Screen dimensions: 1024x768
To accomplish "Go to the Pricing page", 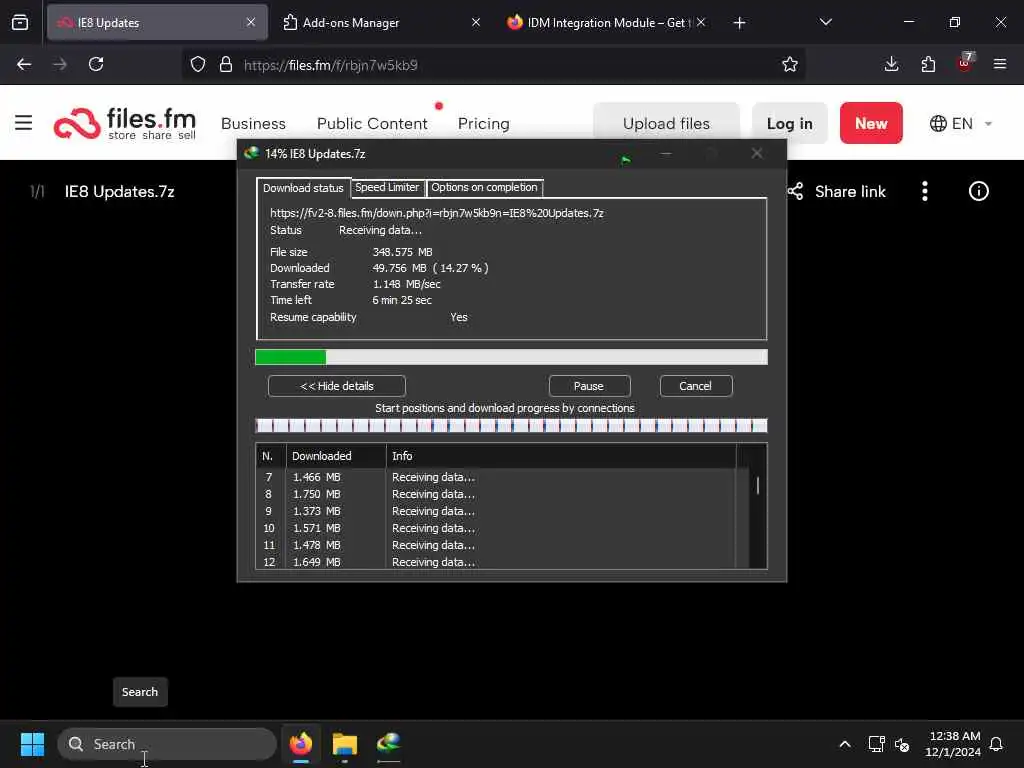I will click(483, 123).
